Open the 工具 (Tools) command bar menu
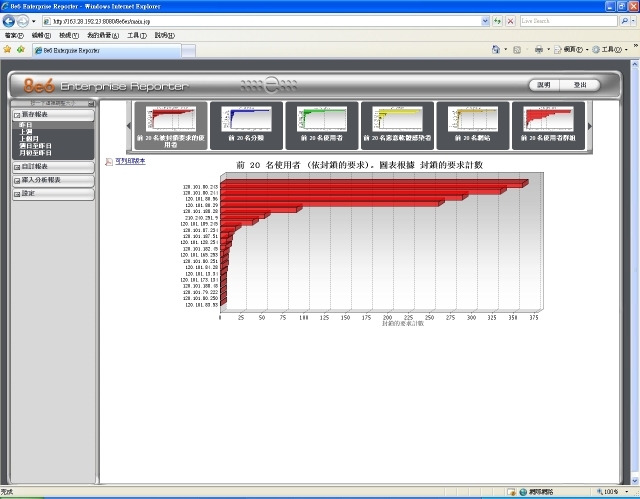Image resolution: width=640 pixels, height=499 pixels. coord(610,50)
